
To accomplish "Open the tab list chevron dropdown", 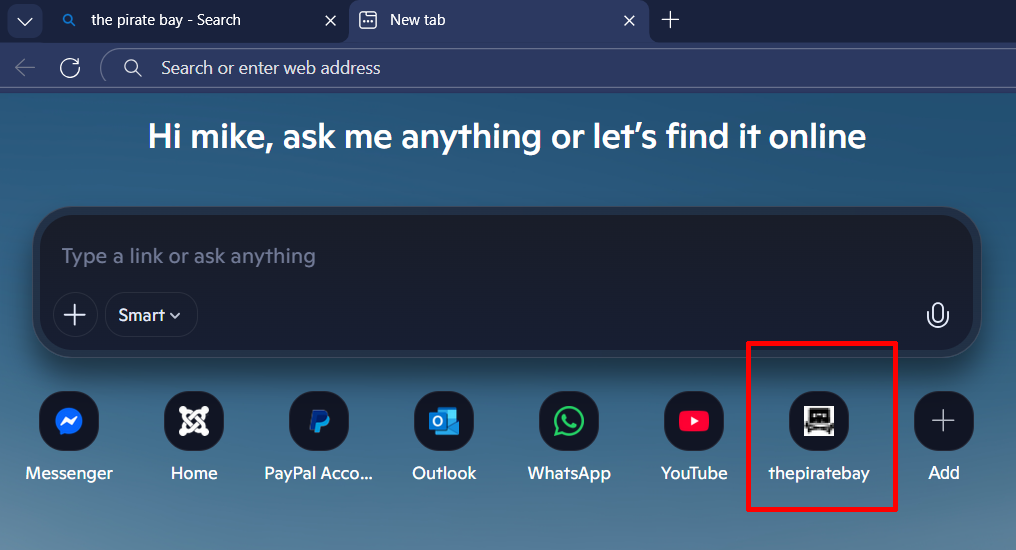I will click(x=25, y=20).
